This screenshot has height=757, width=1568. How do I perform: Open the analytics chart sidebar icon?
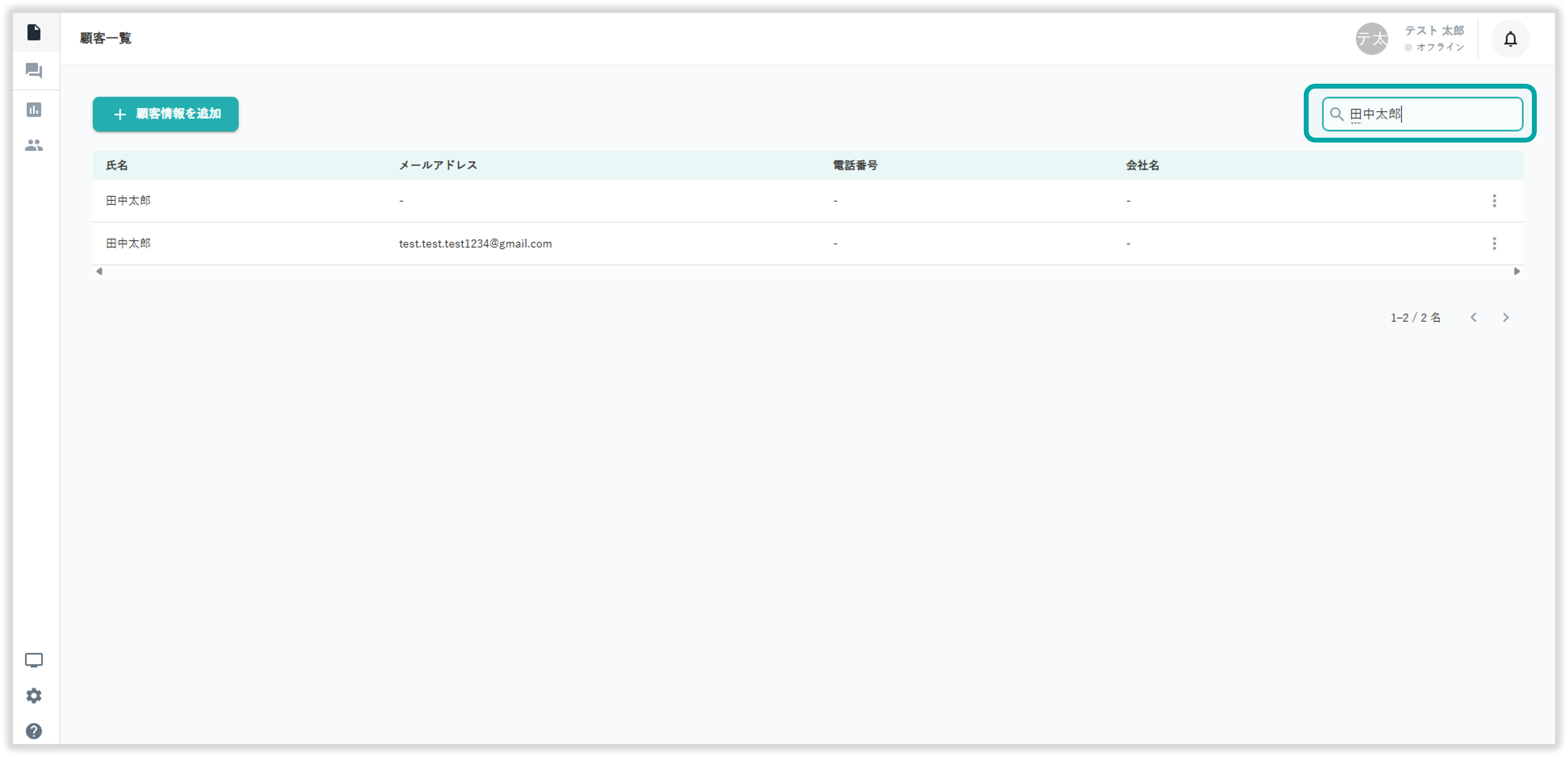(34, 110)
